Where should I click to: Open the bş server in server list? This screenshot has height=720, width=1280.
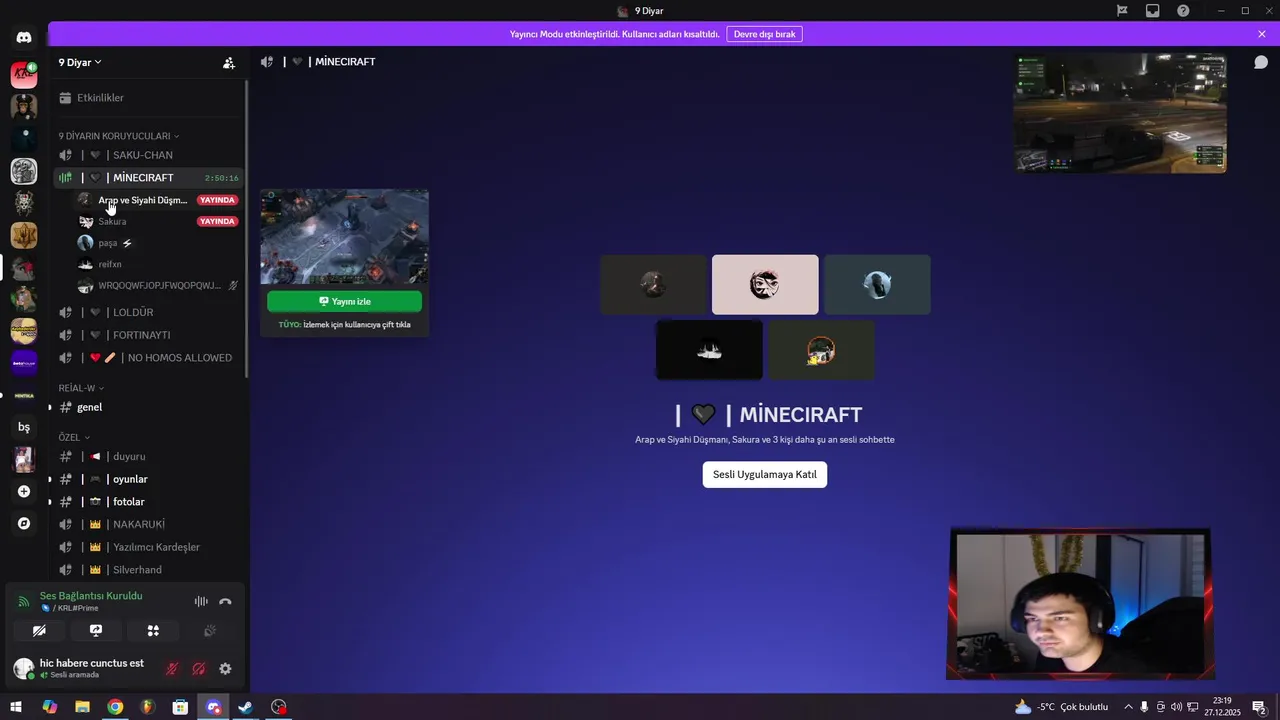tap(24, 427)
